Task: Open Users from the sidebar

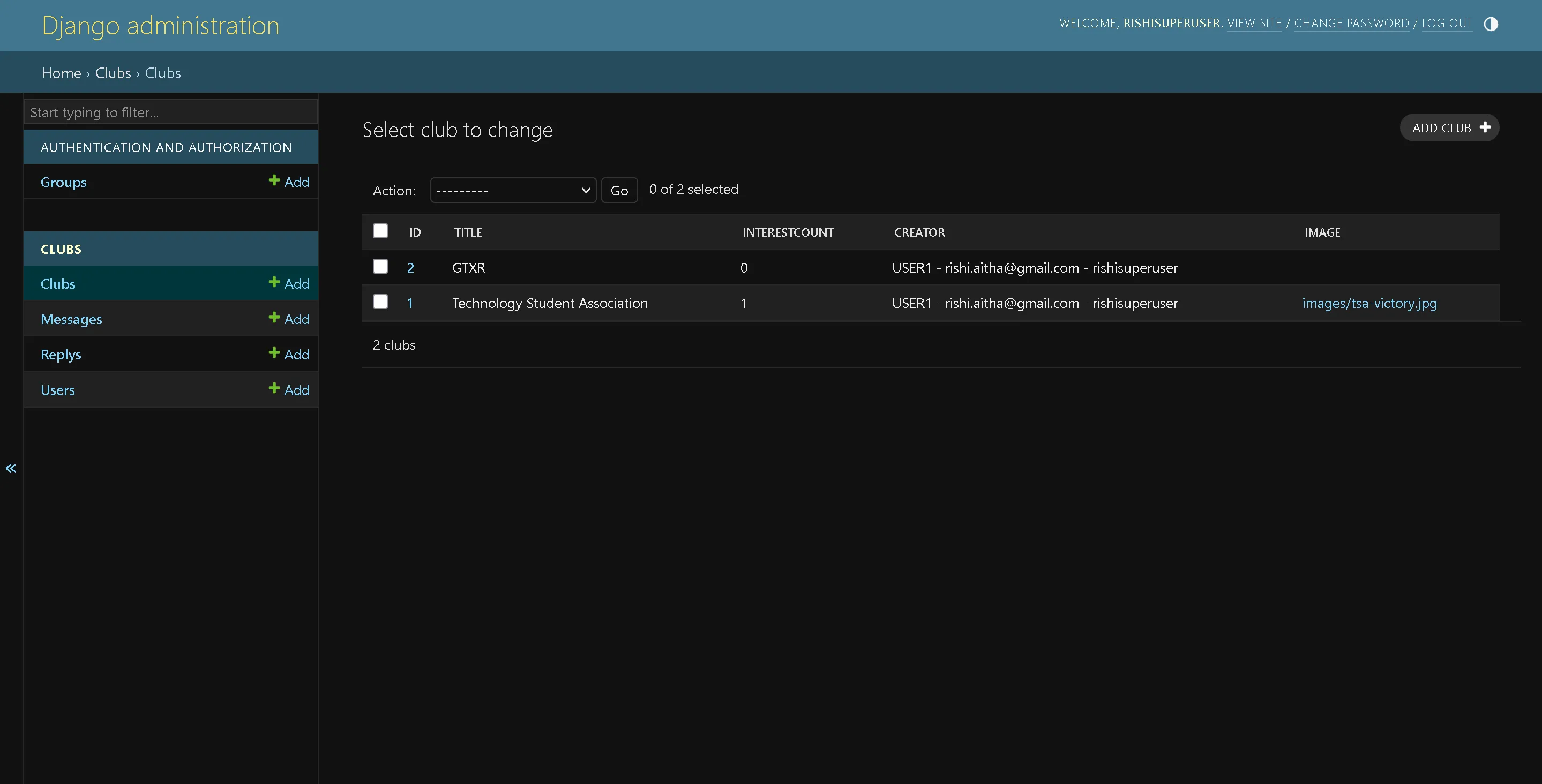Action: (x=57, y=389)
